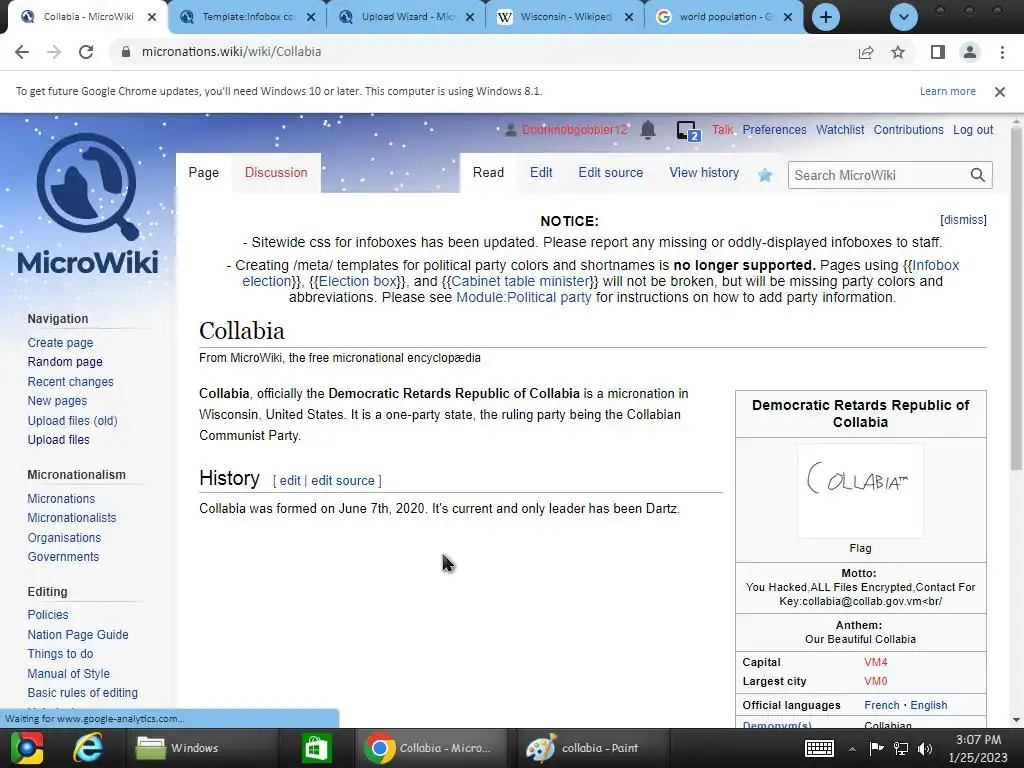Open the Discussion tab of the page

pos(276,172)
